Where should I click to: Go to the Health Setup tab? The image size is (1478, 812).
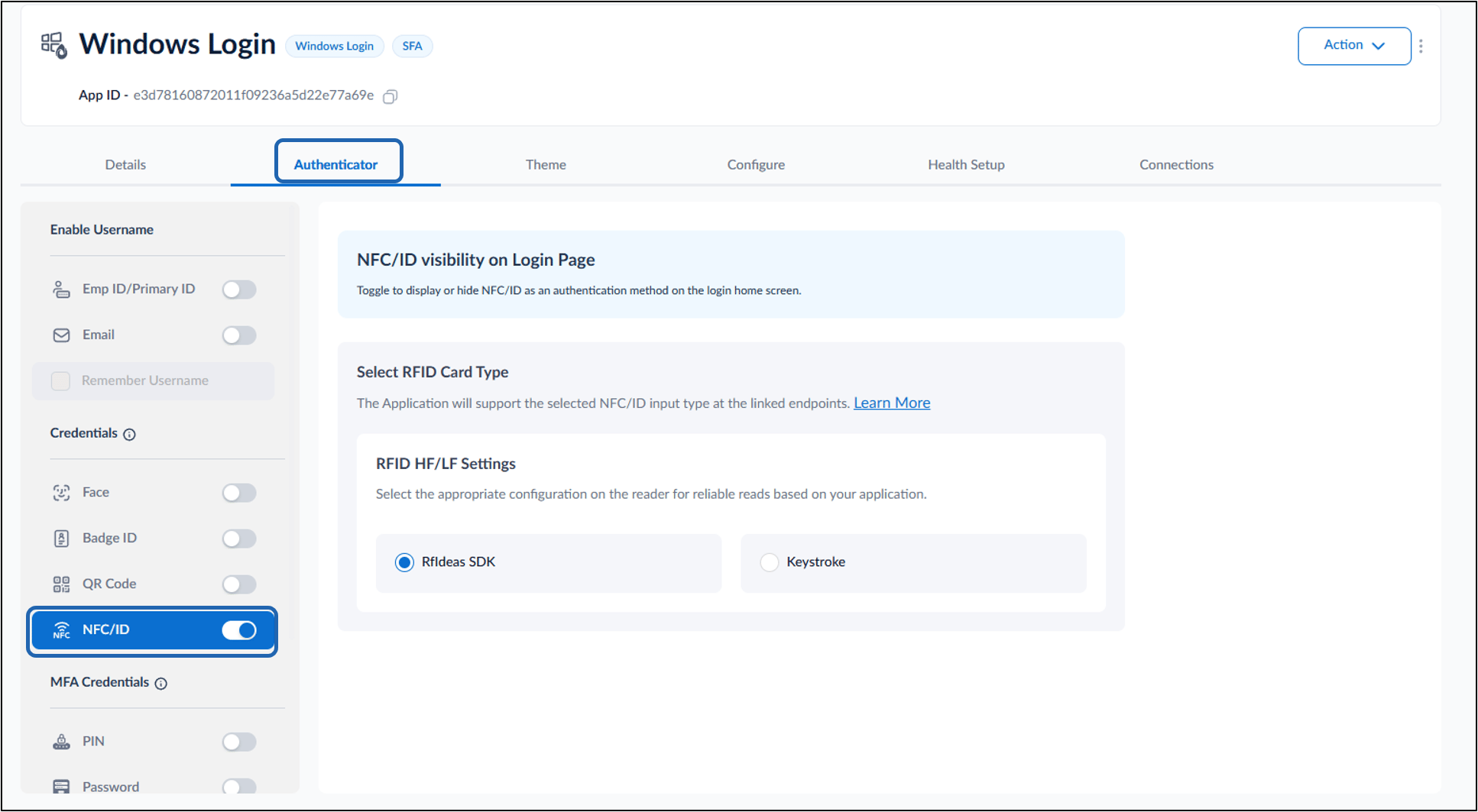point(966,164)
